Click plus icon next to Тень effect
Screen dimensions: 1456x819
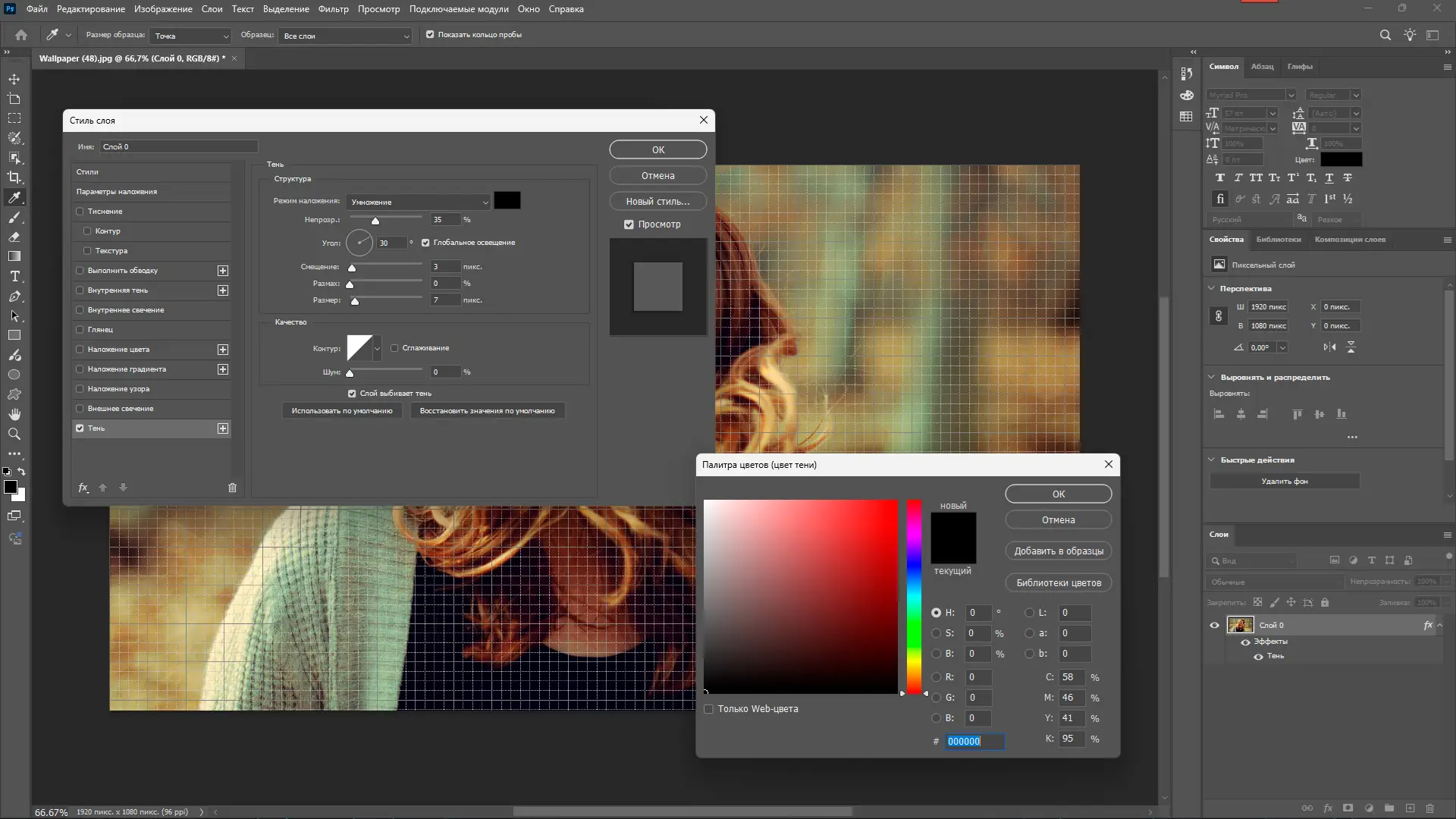223,428
